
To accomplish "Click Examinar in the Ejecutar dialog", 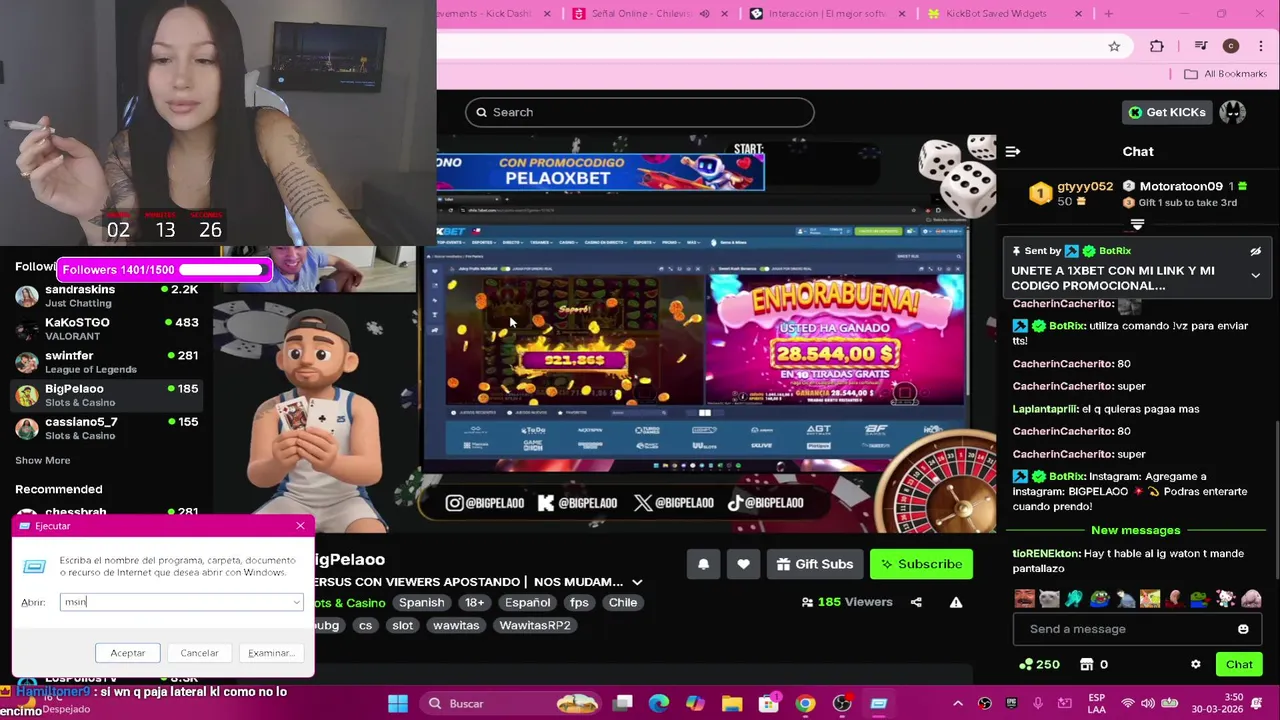I will [x=271, y=653].
